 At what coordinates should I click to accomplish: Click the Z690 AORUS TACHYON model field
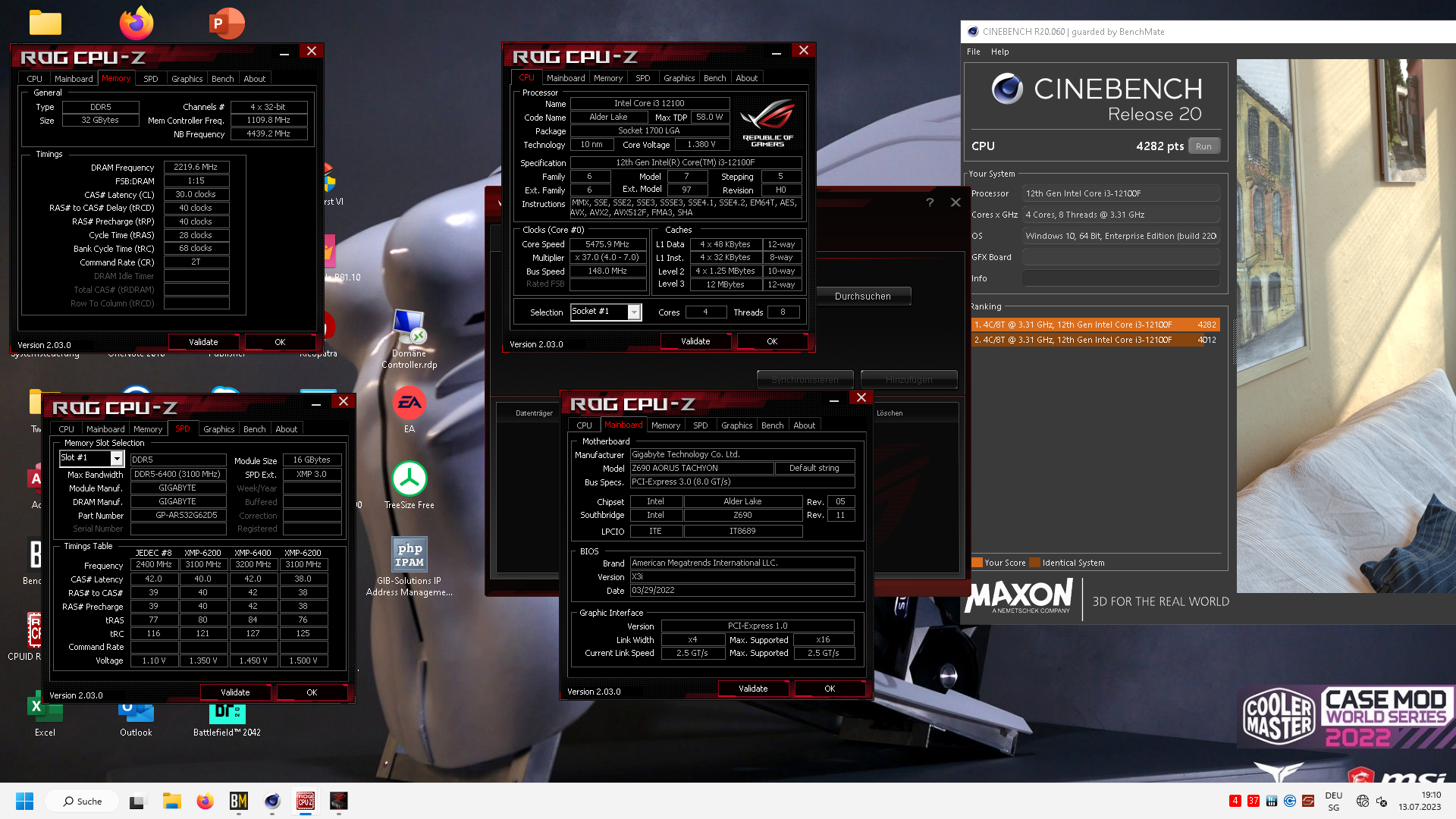point(701,468)
